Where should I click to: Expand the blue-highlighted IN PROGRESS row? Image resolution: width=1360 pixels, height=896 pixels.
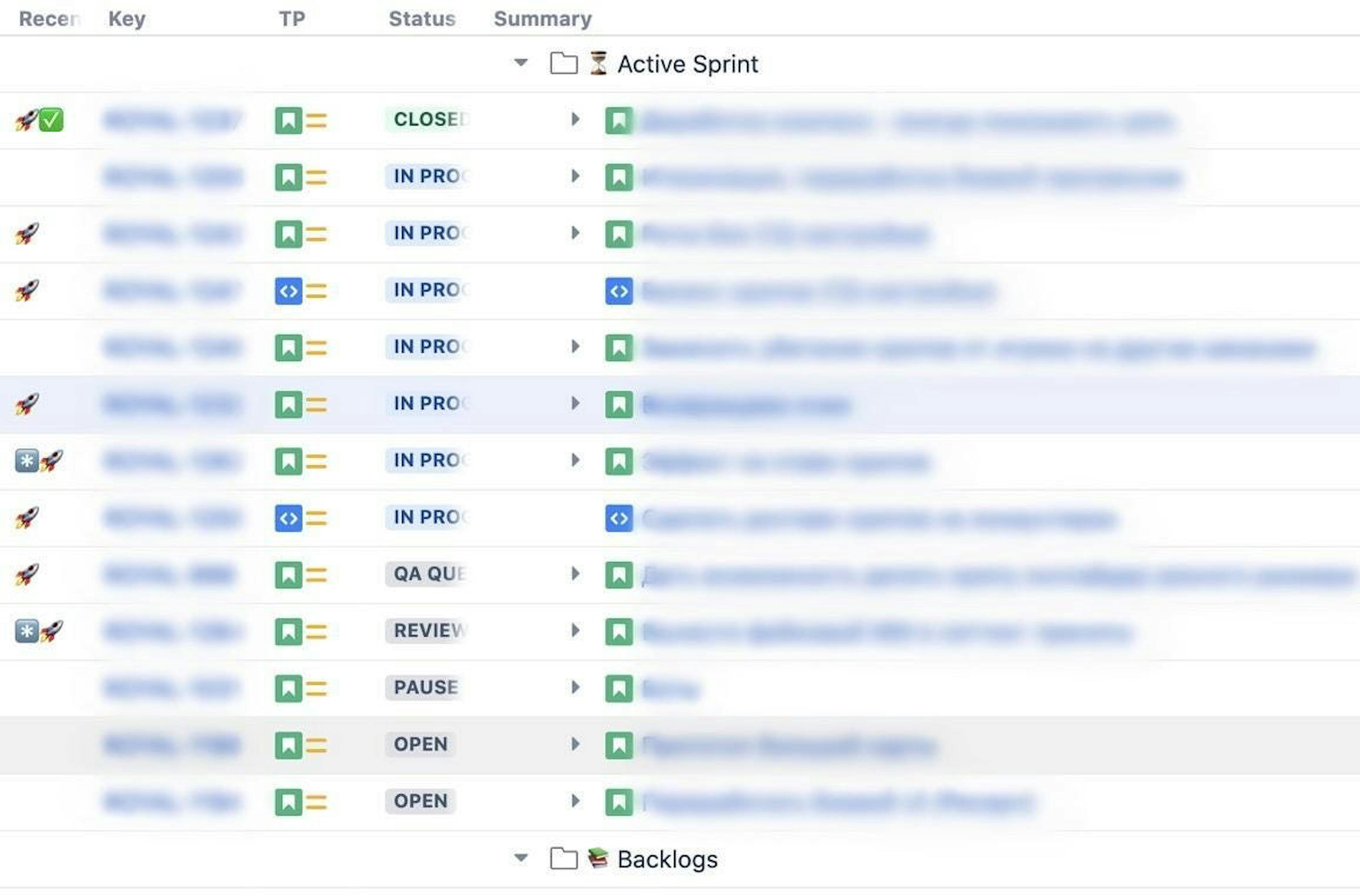576,403
